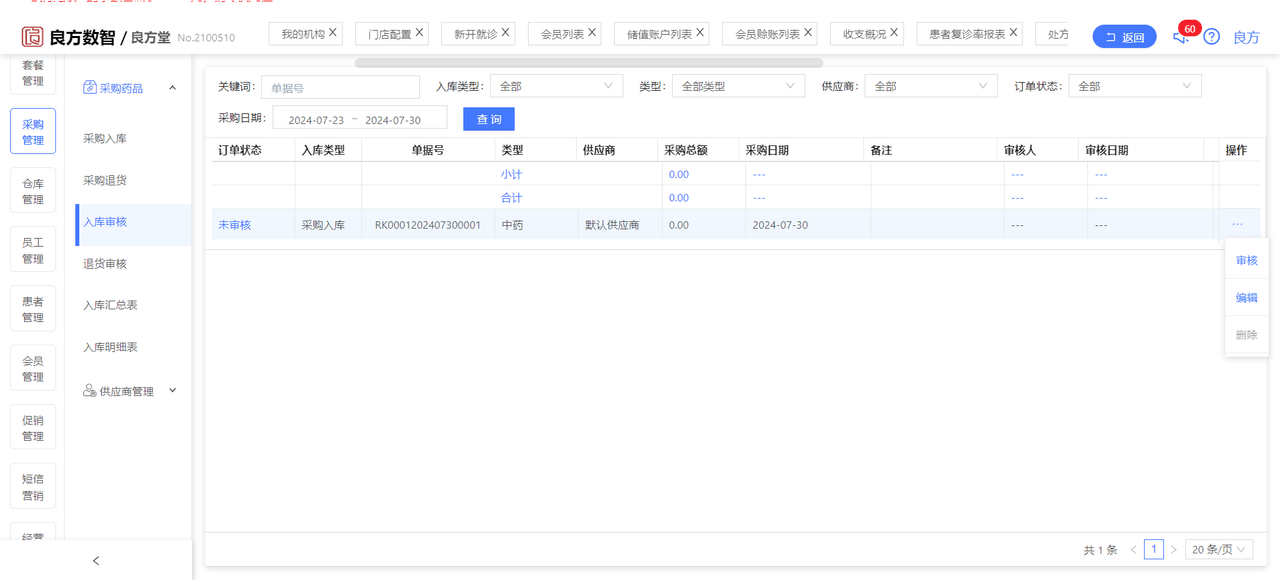Go to next page arrow
1280x580 pixels.
pos(1174,550)
